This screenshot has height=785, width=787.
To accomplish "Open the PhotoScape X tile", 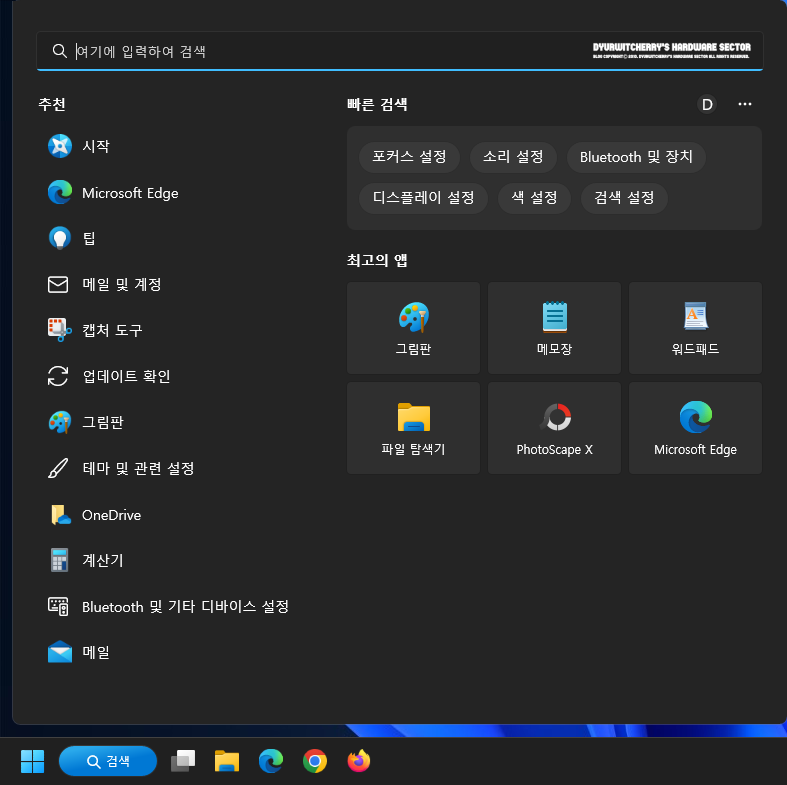I will click(x=554, y=428).
